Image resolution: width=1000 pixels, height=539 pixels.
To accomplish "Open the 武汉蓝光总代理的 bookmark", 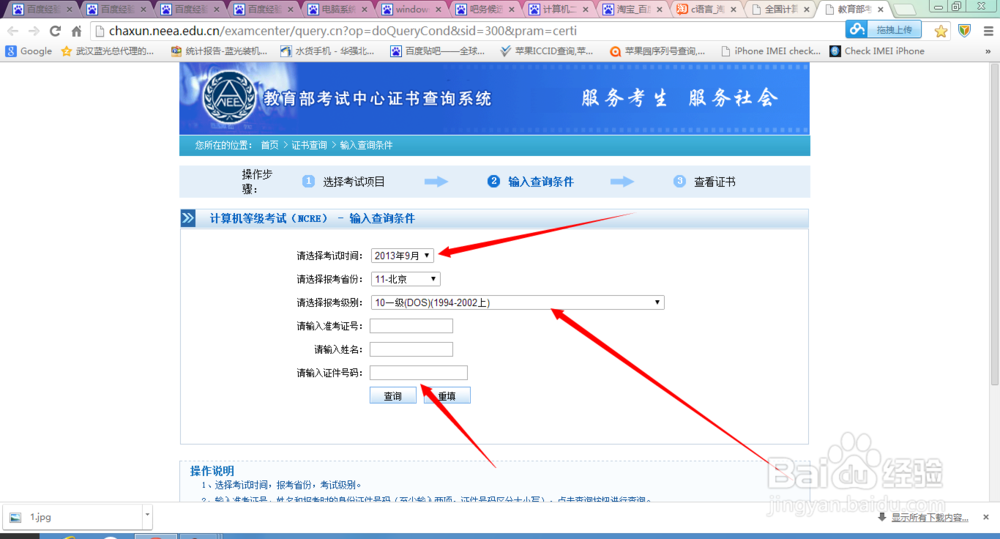I will 107,51.
